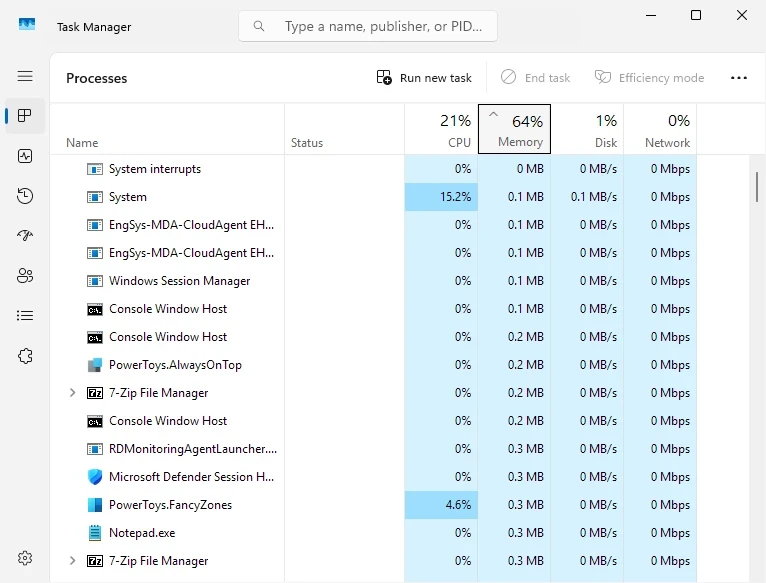Click Windows Session Manager 0 Mbps cell
The image size is (766, 583).
[x=660, y=281]
